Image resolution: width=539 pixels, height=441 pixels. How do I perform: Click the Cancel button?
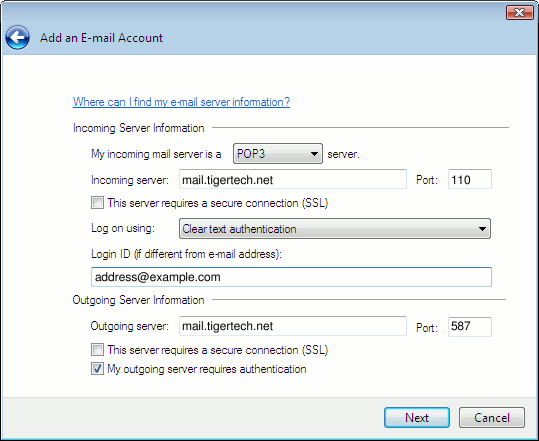coord(492,418)
